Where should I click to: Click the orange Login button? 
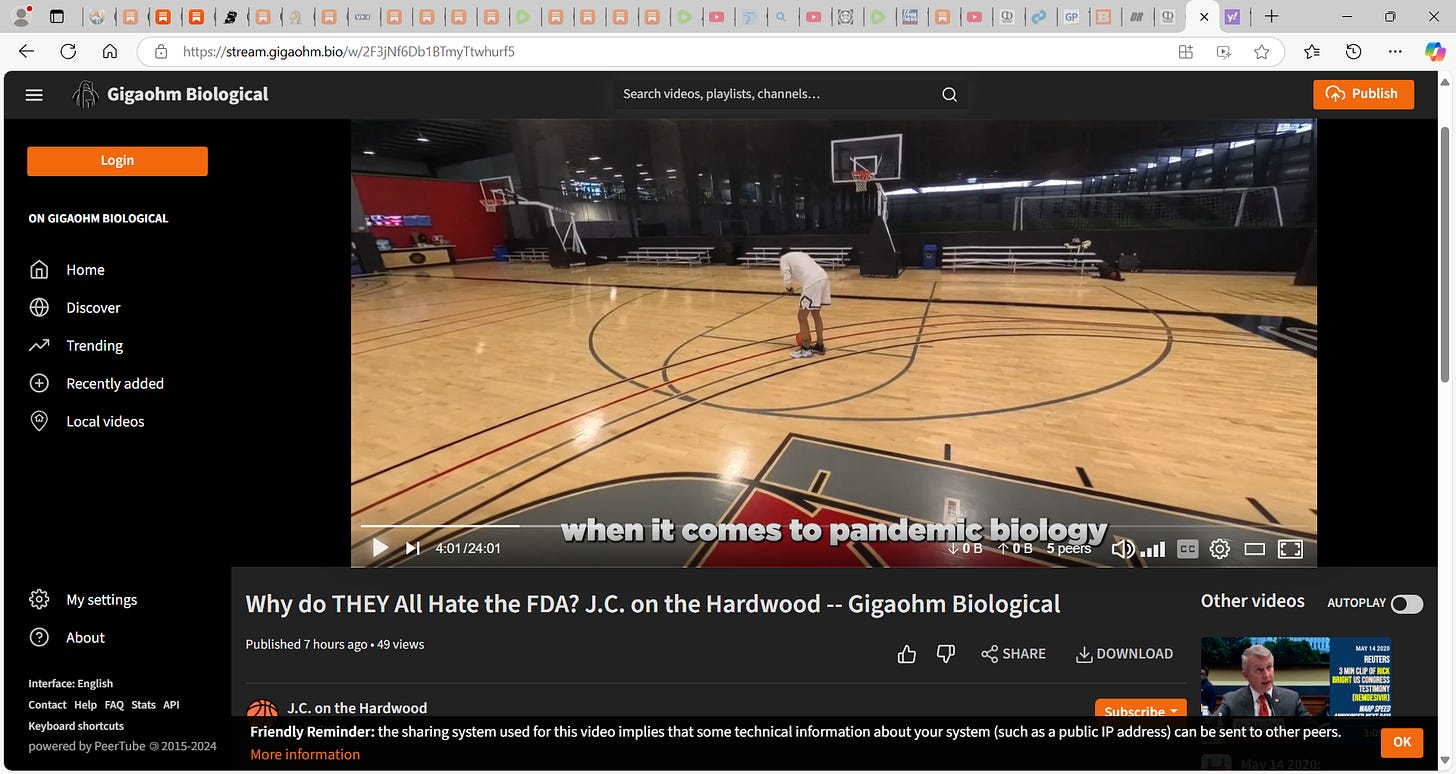click(117, 161)
